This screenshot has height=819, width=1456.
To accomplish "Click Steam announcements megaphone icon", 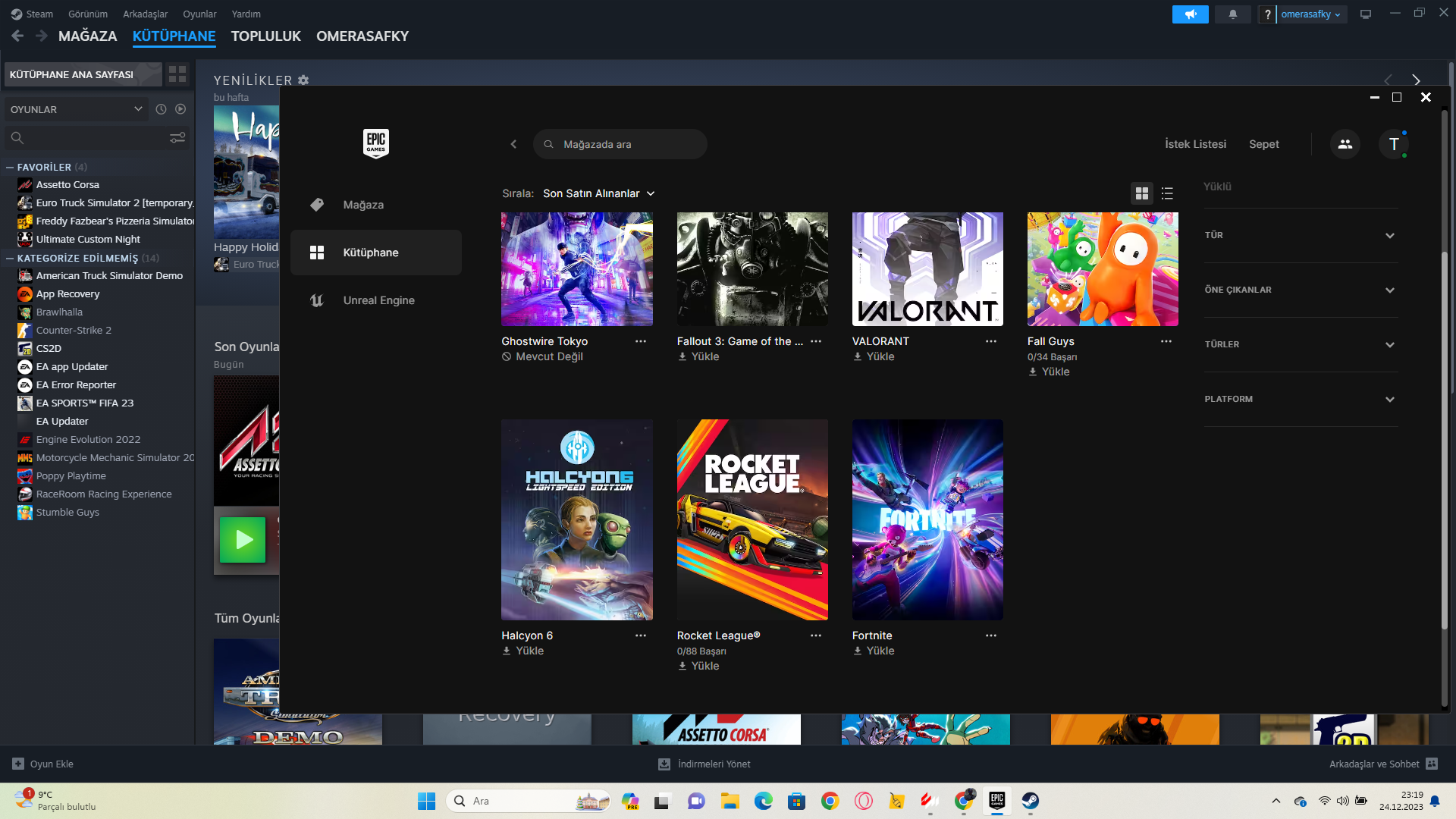I will pyautogui.click(x=1190, y=14).
